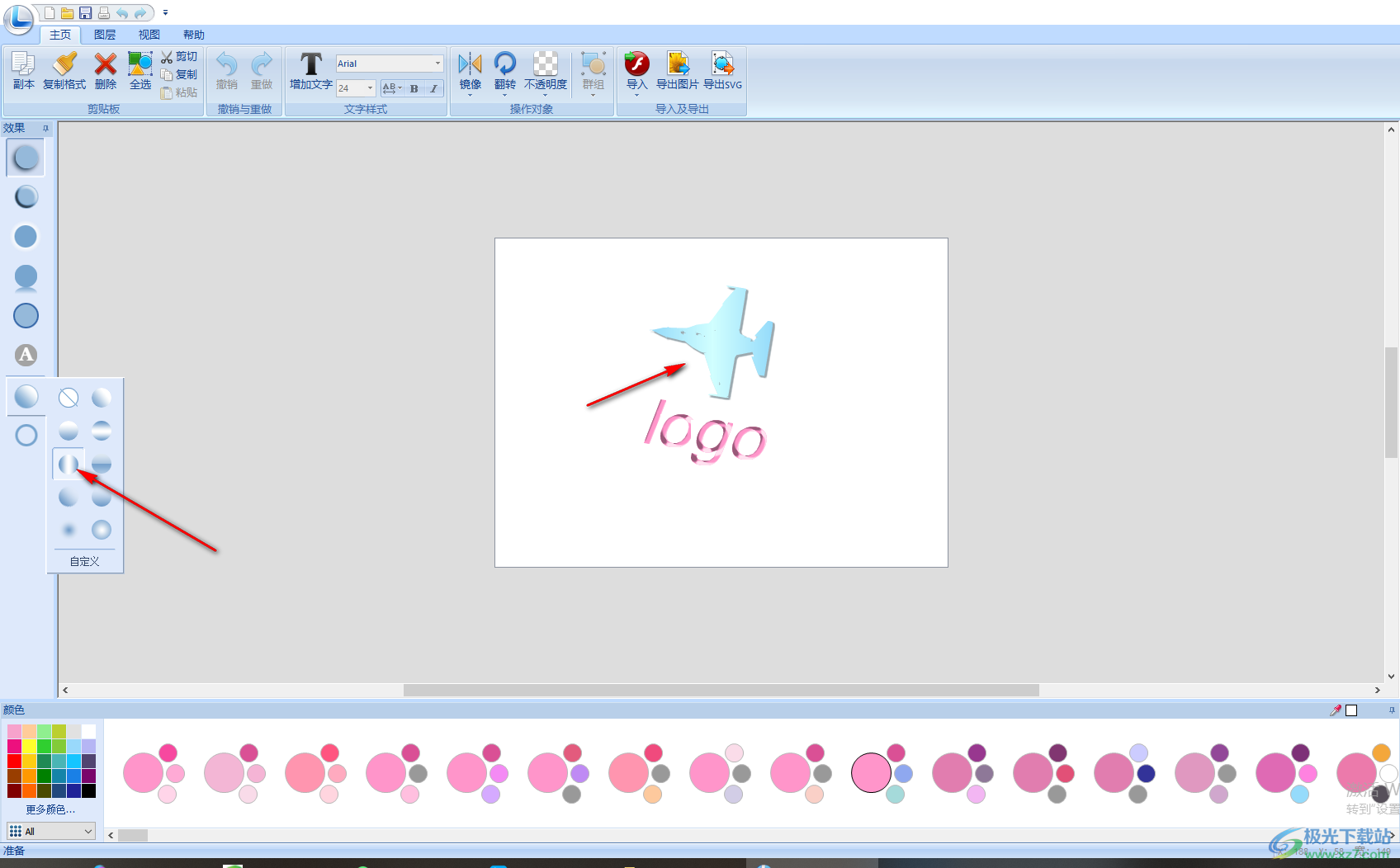Choose the radial center-dot gradient option
This screenshot has width=1400, height=868.
(69, 530)
